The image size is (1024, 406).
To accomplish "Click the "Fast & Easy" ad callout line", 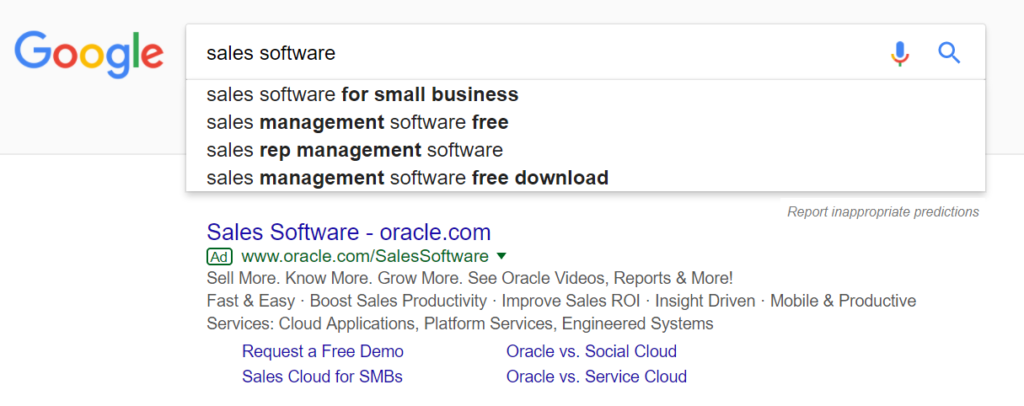I will 561,301.
